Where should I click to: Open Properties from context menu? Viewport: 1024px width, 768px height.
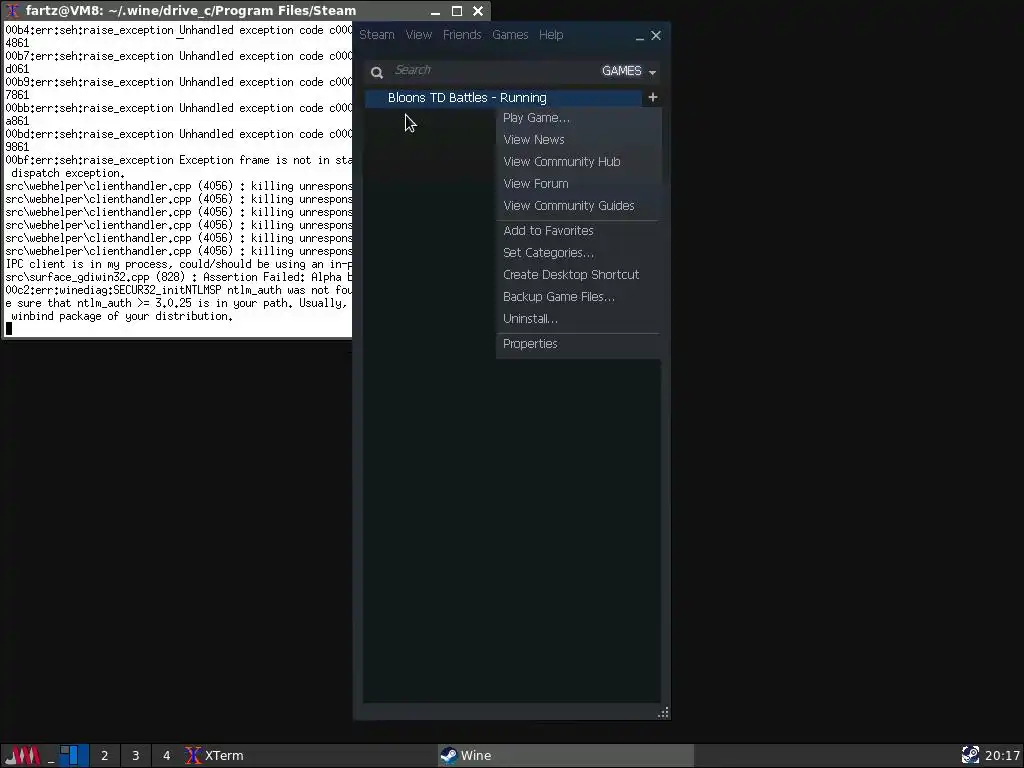579,344
